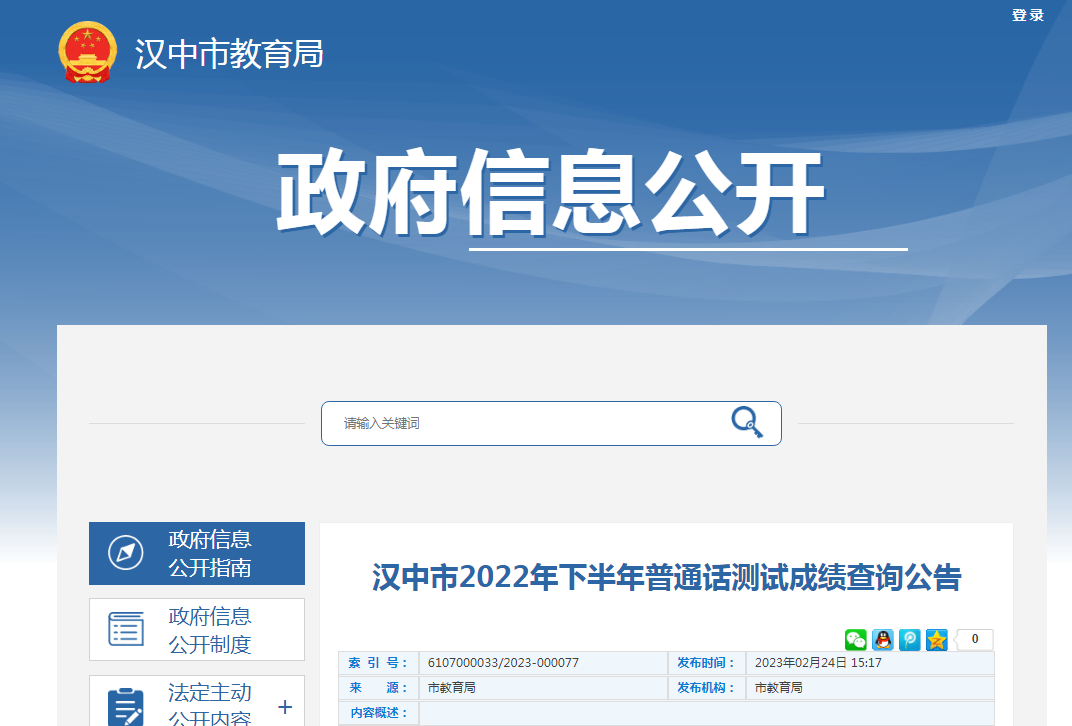Viewport: 1072px width, 726px height.
Task: Open the 法定主动公开内容 sidebar label
Action: pos(210,705)
